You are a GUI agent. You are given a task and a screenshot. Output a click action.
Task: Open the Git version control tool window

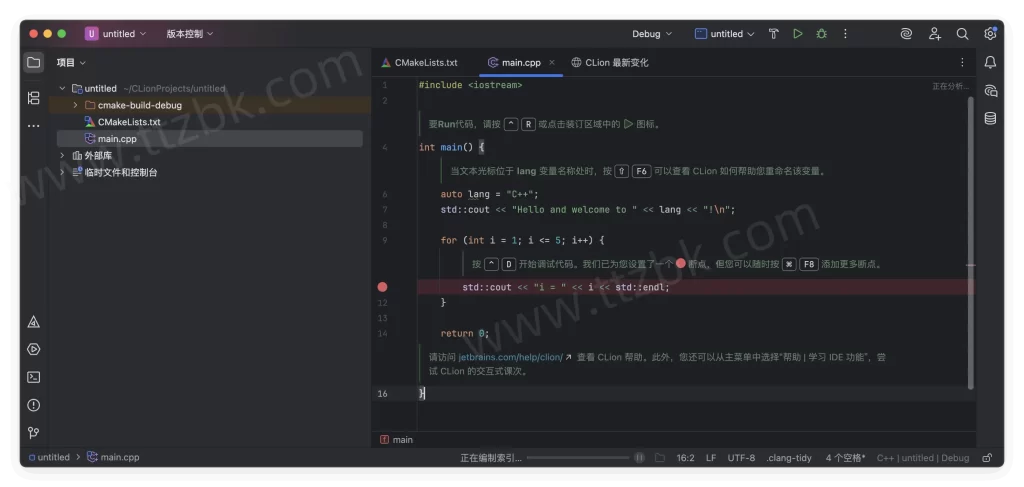(34, 432)
